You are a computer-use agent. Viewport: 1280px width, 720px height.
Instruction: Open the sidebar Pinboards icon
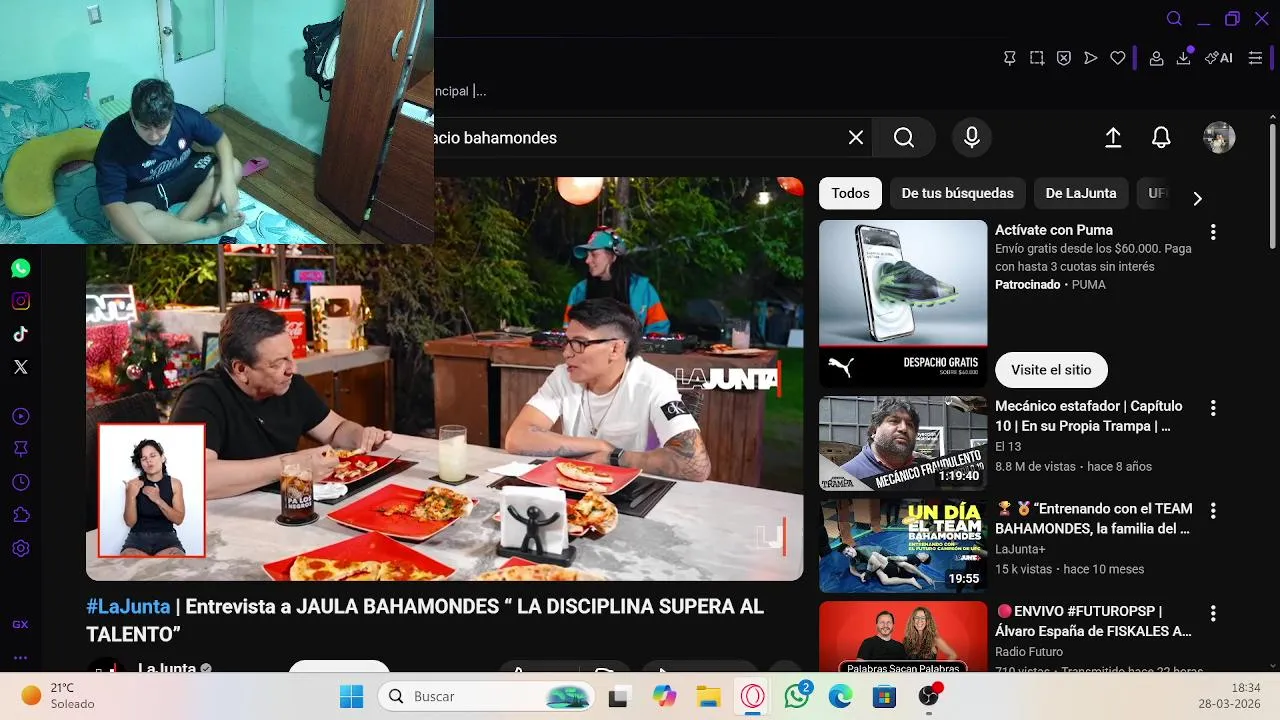(x=21, y=449)
